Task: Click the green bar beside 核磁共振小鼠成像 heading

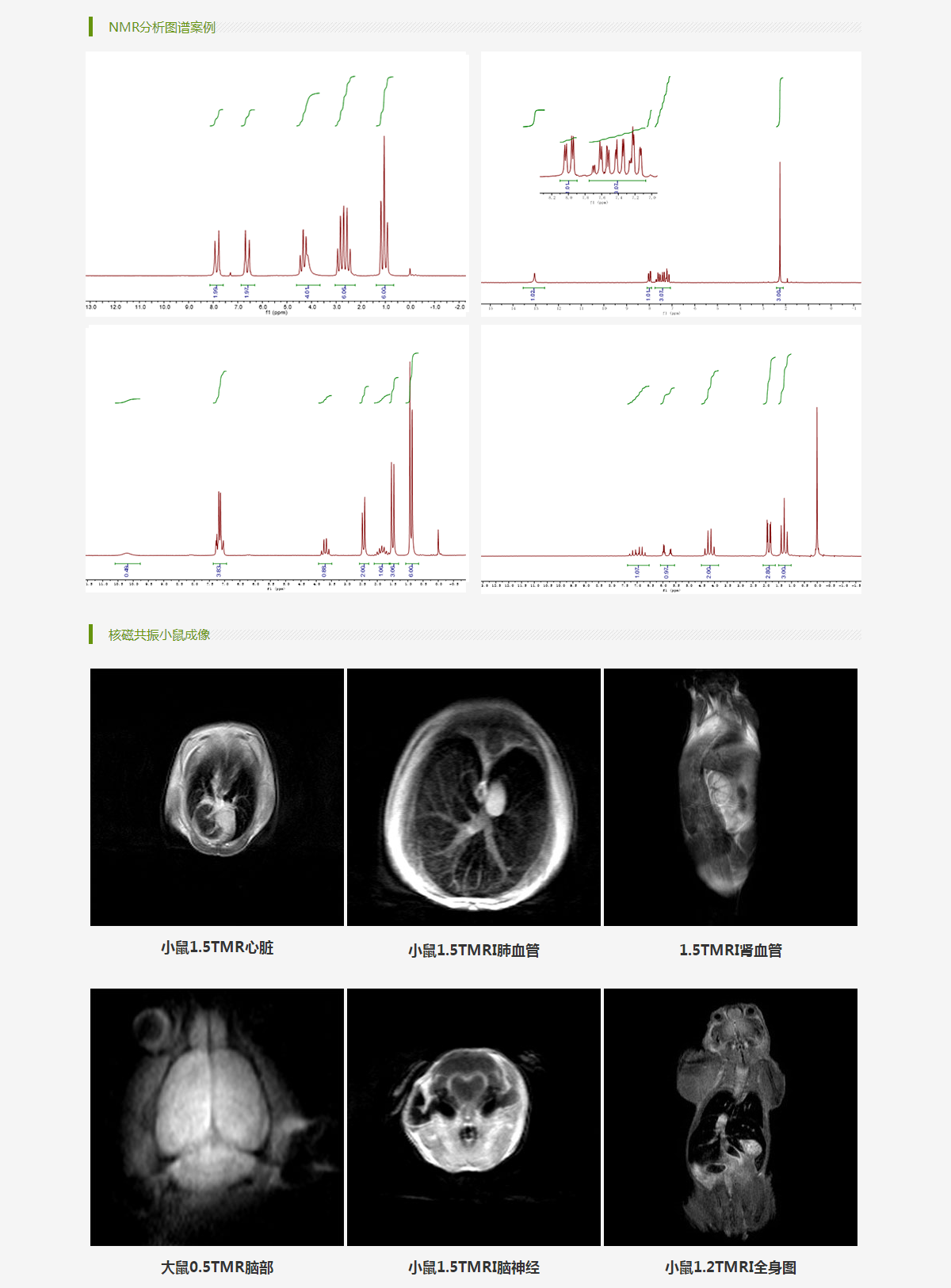Action: 91,634
